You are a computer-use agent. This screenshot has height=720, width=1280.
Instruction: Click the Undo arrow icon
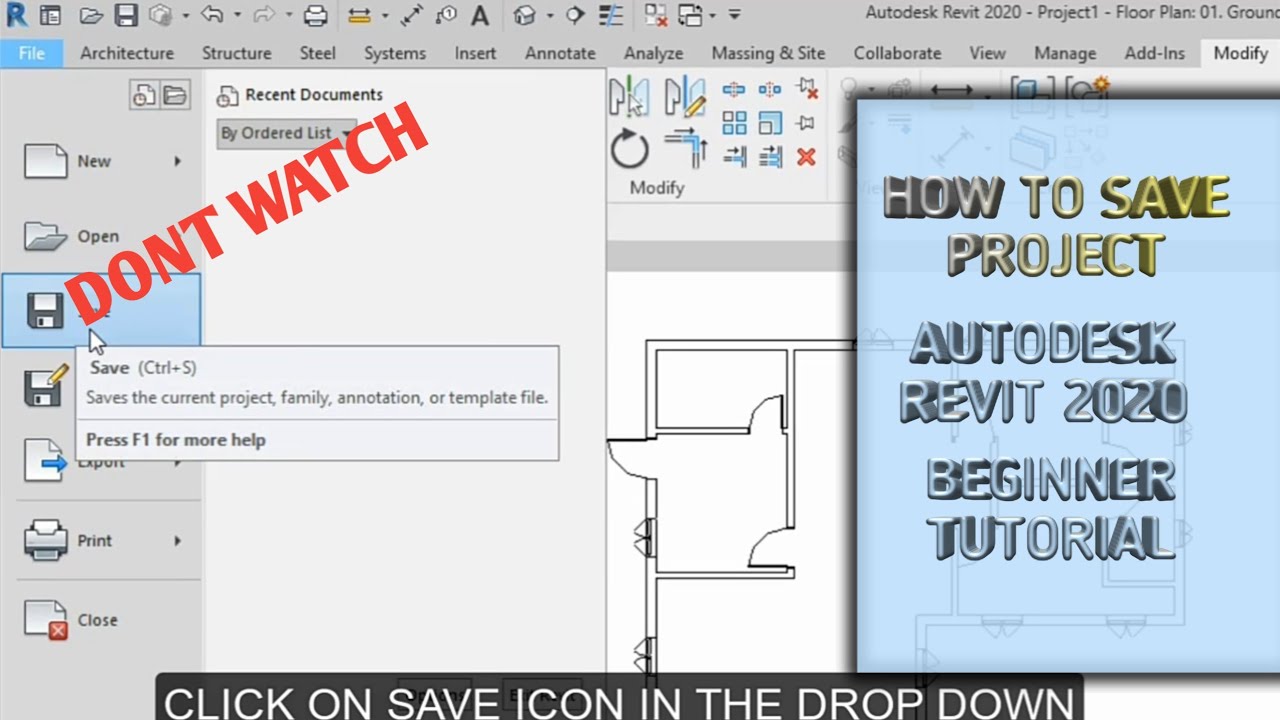pos(212,14)
